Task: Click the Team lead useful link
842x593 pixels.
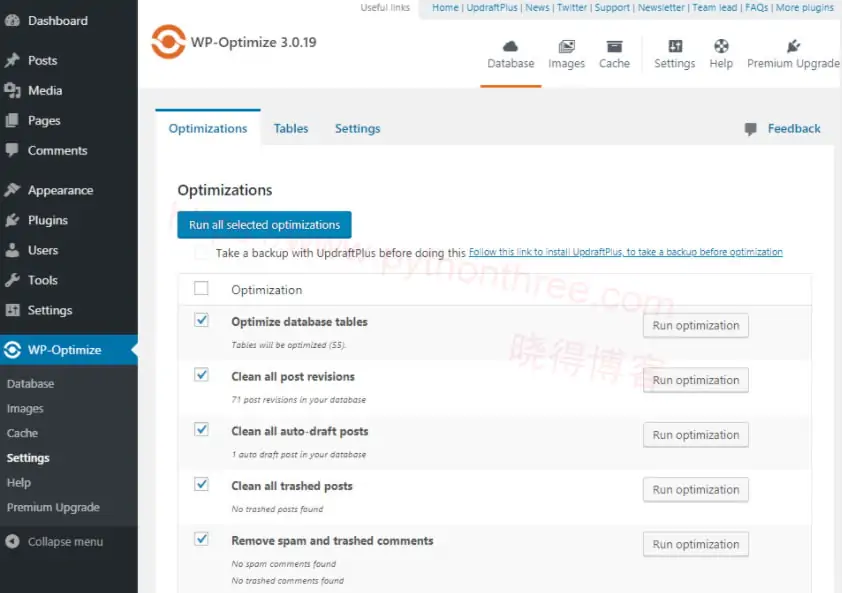Action: coord(714,8)
